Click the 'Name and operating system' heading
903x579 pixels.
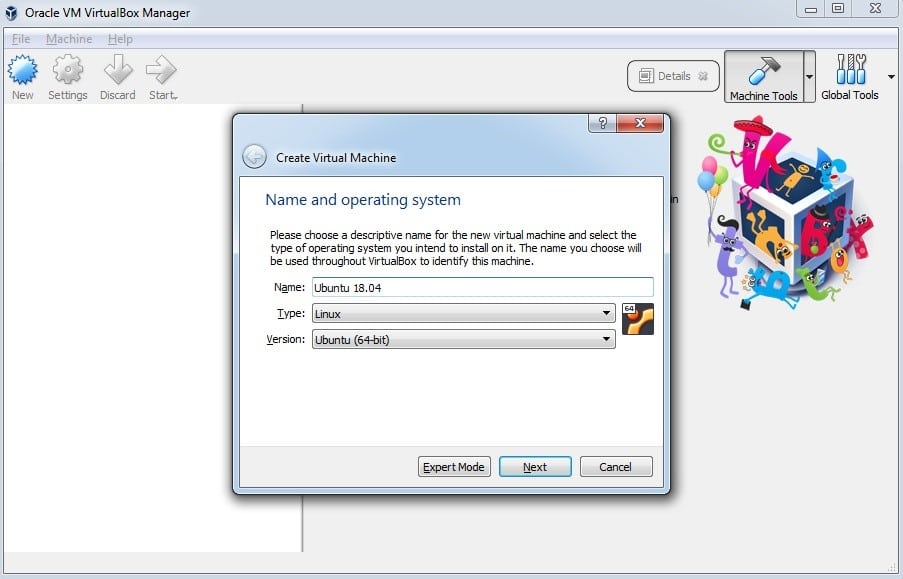pyautogui.click(x=363, y=200)
